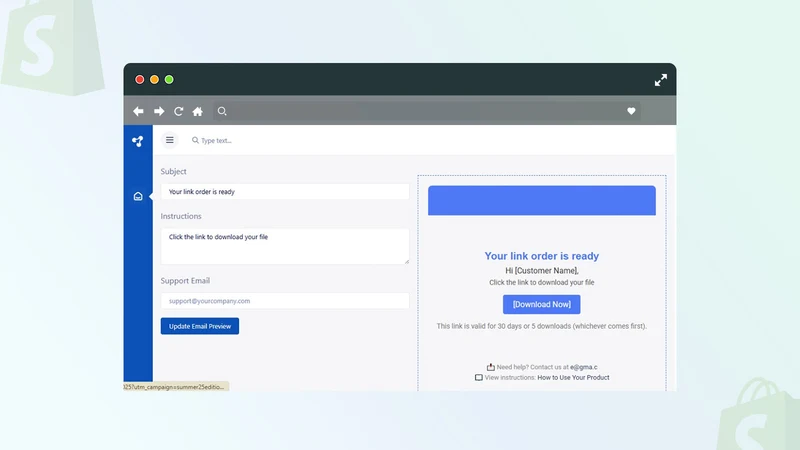Click the support email address link in preview
This screenshot has height=450, width=800.
point(584,367)
